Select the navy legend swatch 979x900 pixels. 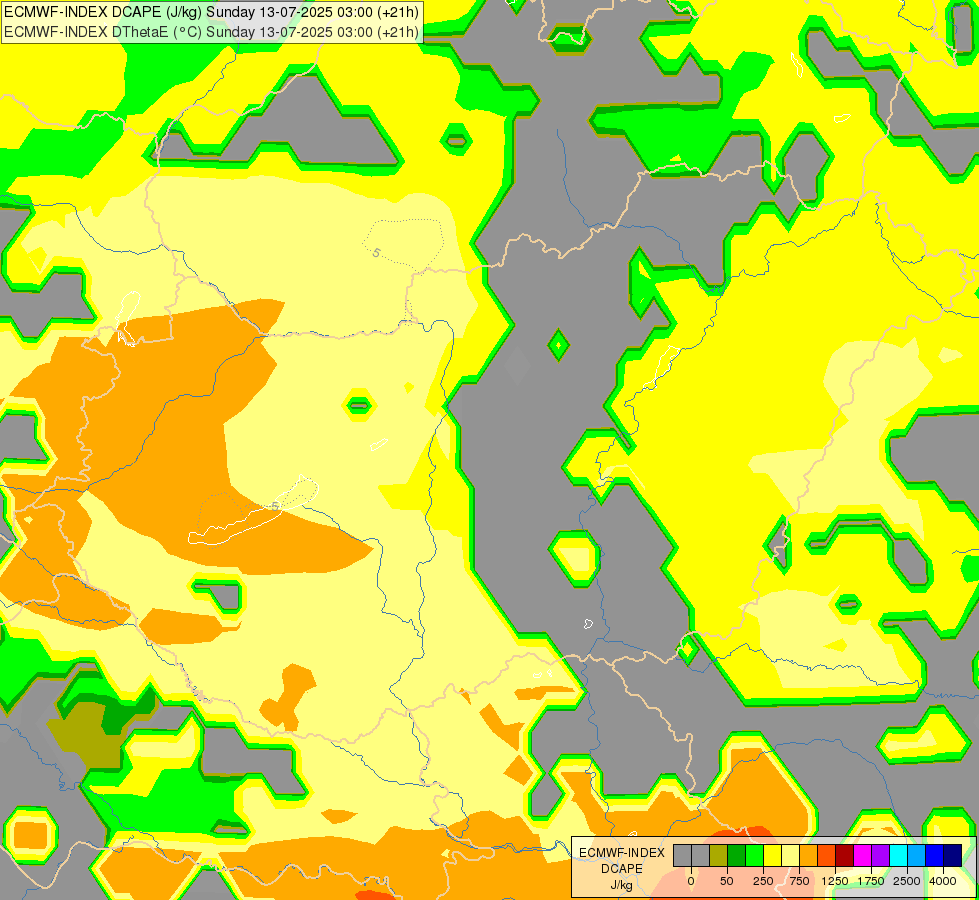pos(952,855)
